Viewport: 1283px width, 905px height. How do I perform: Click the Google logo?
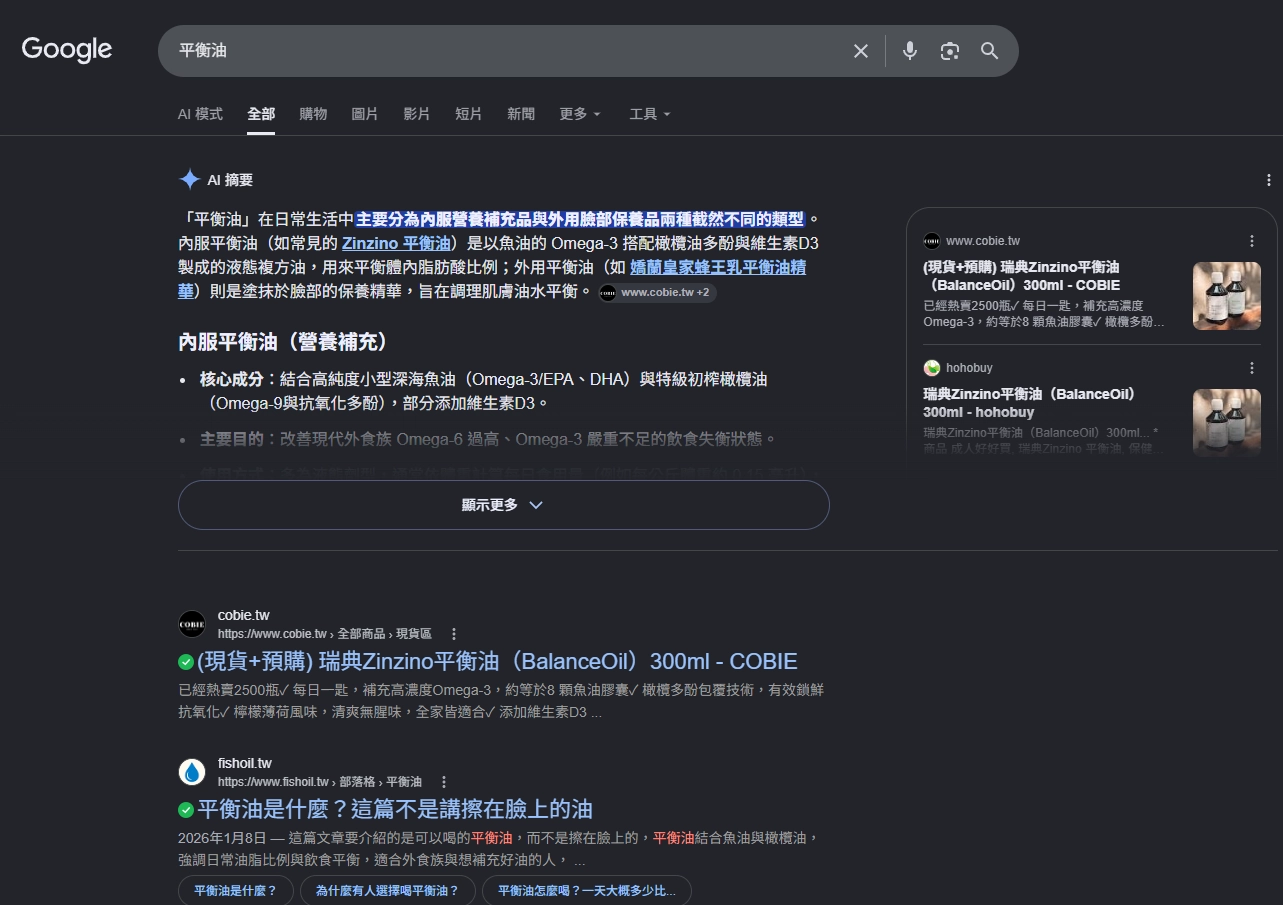click(x=67, y=49)
